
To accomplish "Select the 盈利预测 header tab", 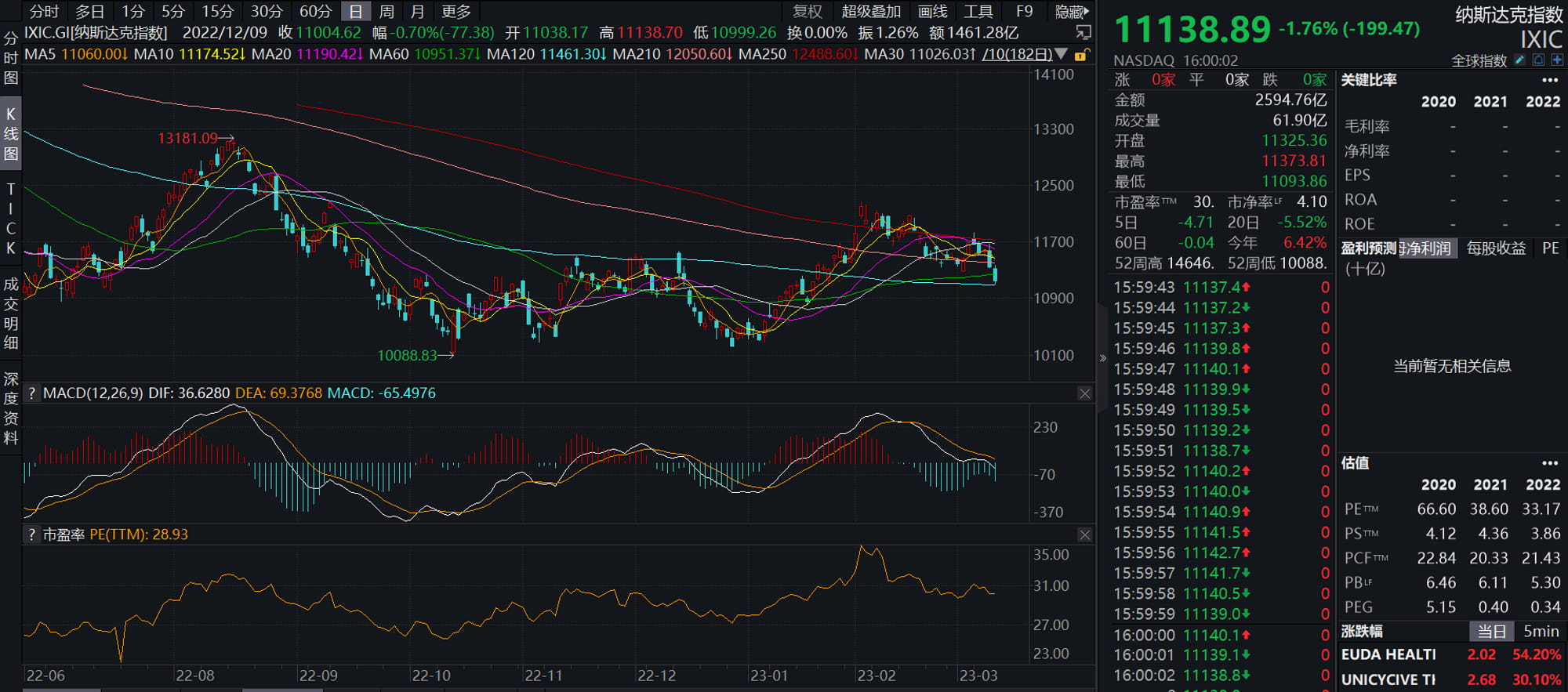I will tap(1369, 248).
